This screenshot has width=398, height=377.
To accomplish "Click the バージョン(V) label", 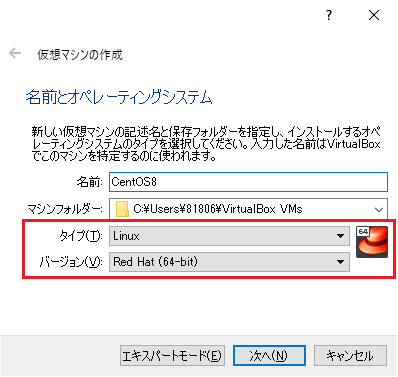I will pos(71,262).
